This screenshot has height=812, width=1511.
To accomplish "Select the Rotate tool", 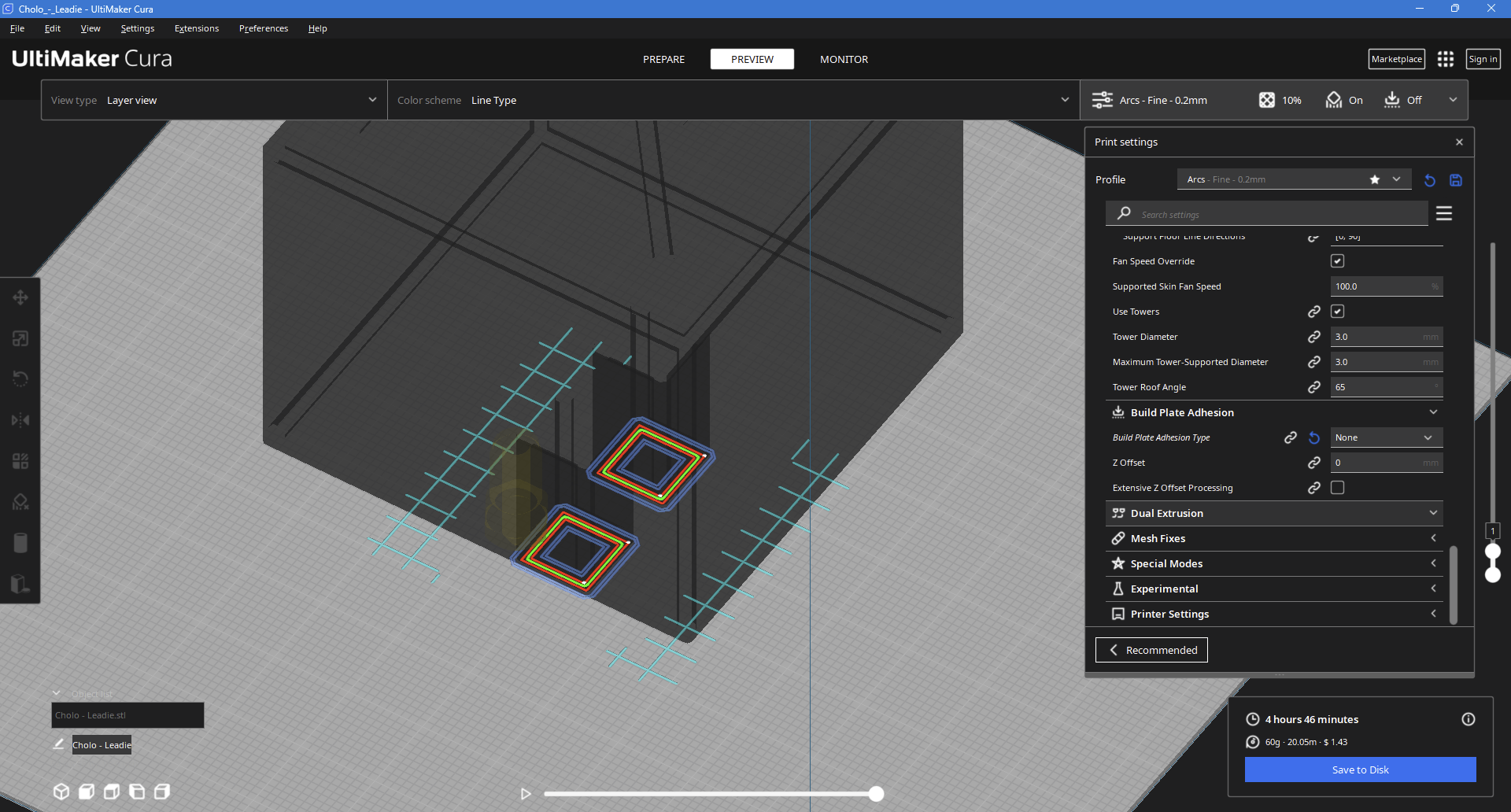I will [20, 378].
